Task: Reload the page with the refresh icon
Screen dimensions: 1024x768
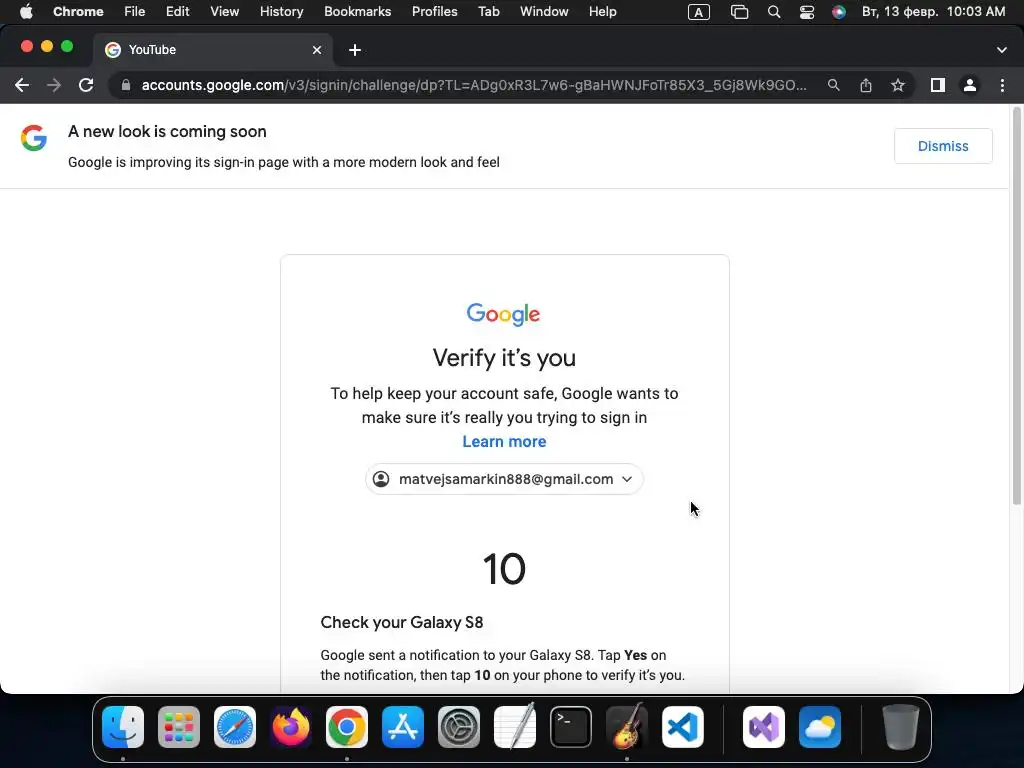Action: pos(86,86)
